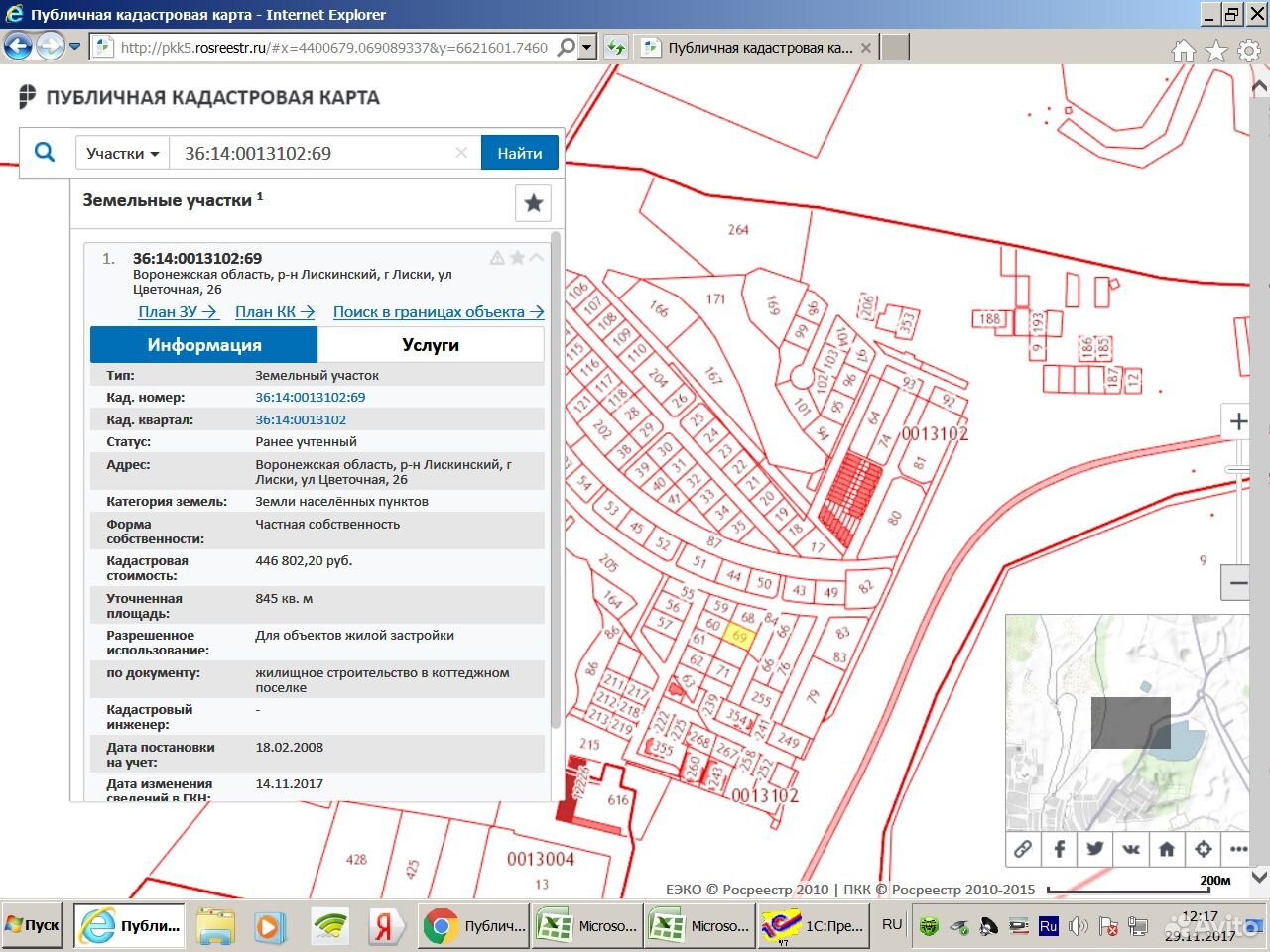Click the speaker volume tray icon
1270x952 pixels.
pyautogui.click(x=1079, y=927)
